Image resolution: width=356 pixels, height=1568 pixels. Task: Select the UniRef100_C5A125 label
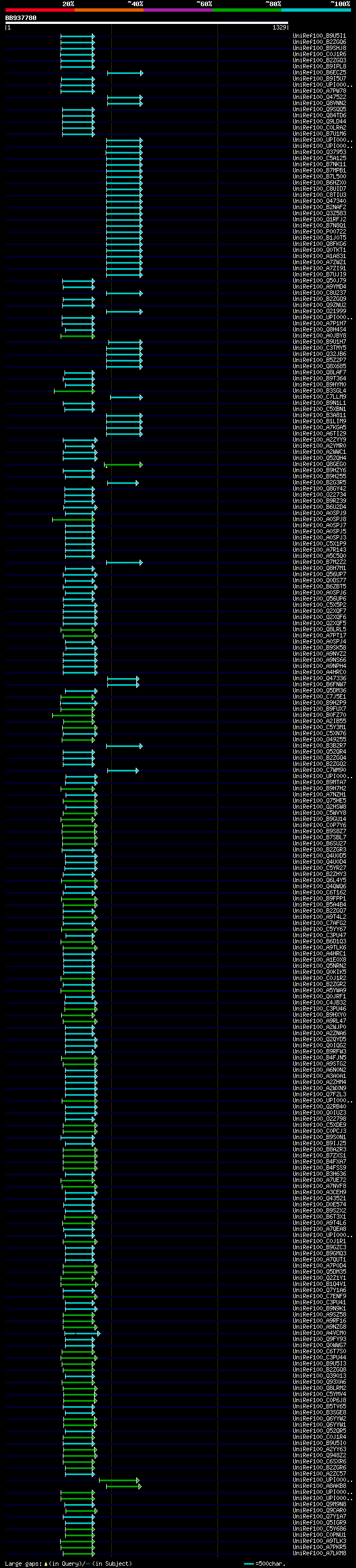coord(319,159)
